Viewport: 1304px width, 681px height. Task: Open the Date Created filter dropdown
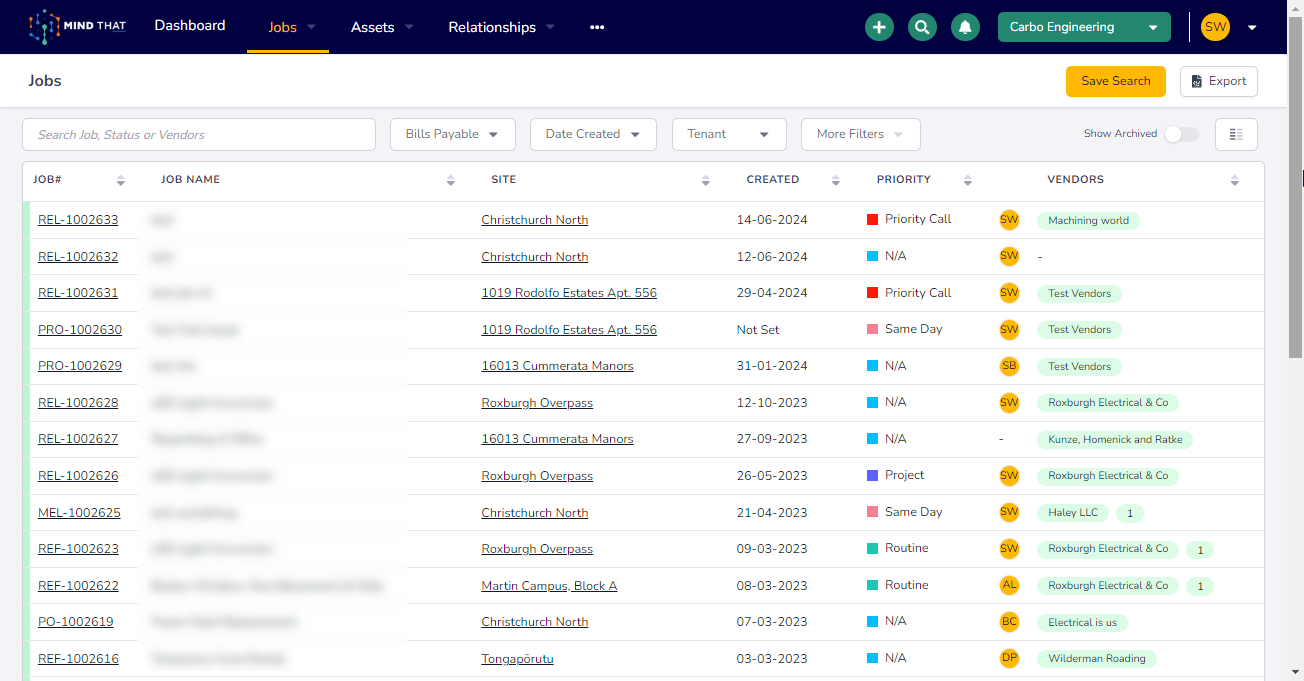(593, 134)
